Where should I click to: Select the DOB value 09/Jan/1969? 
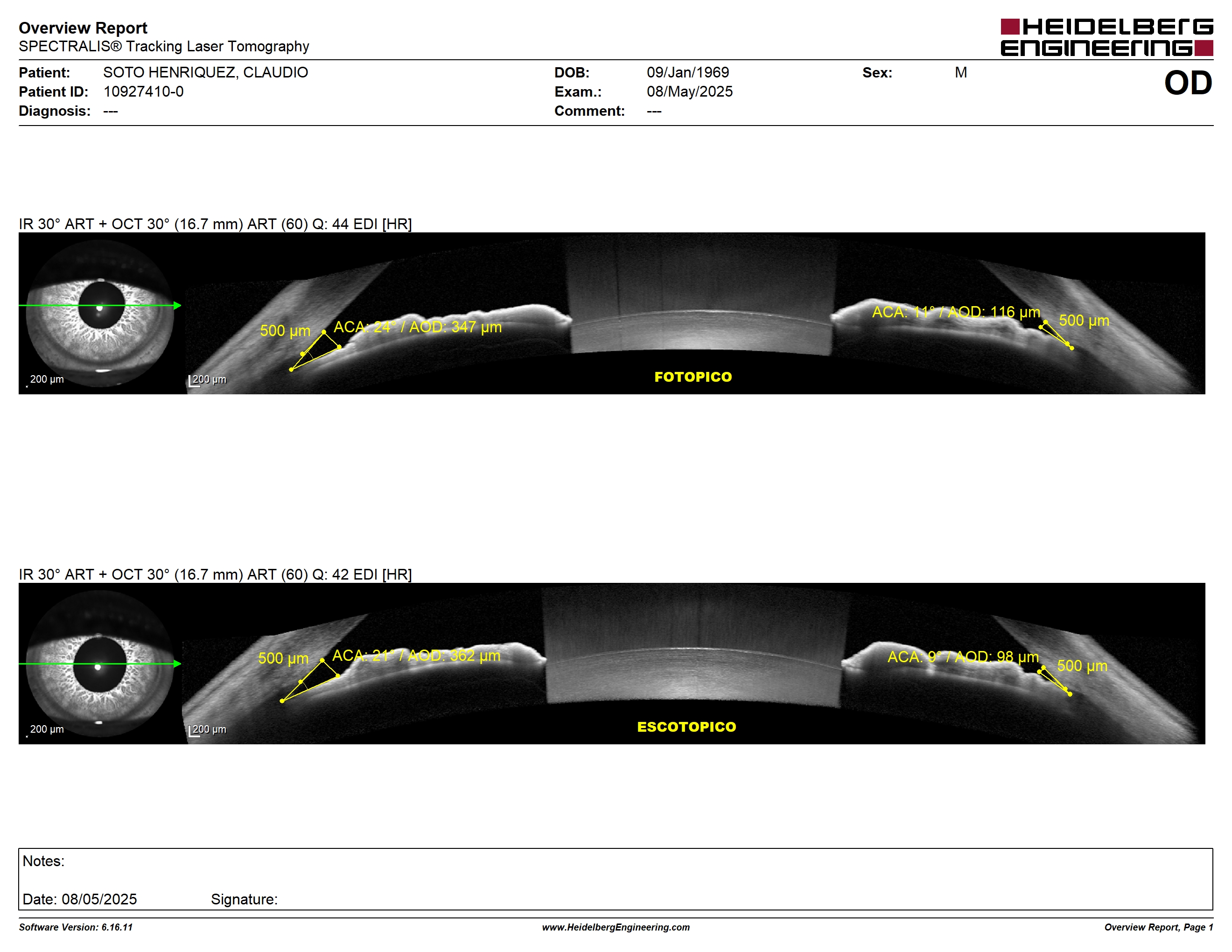coord(688,72)
